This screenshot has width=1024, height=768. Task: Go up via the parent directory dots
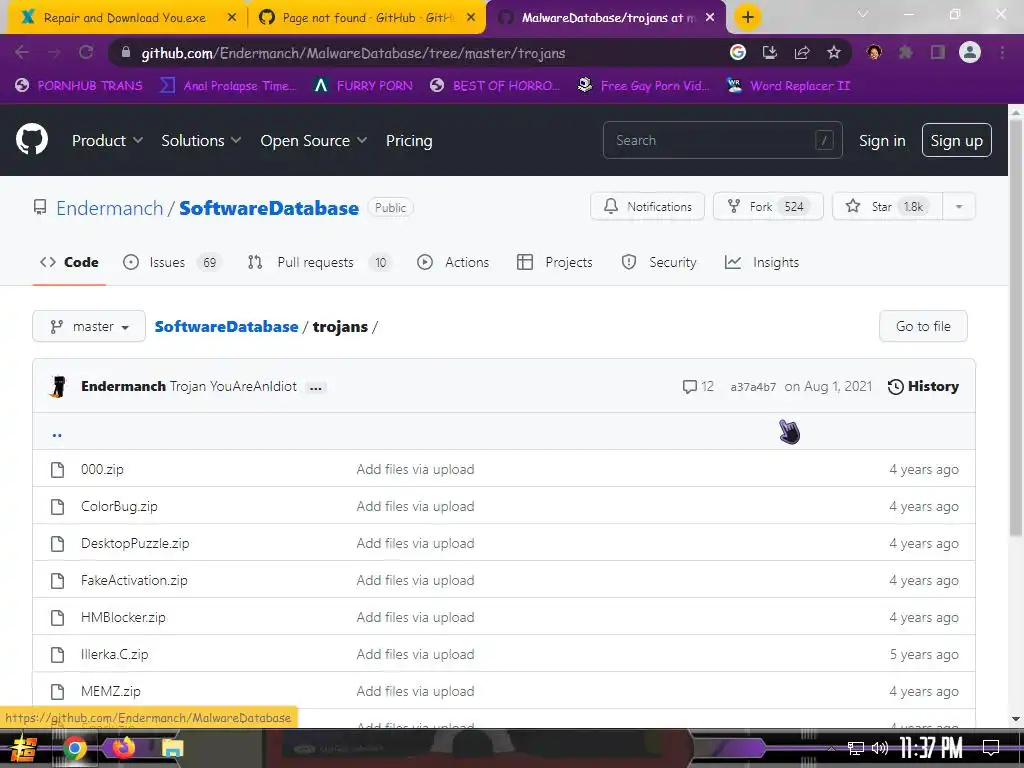[57, 433]
